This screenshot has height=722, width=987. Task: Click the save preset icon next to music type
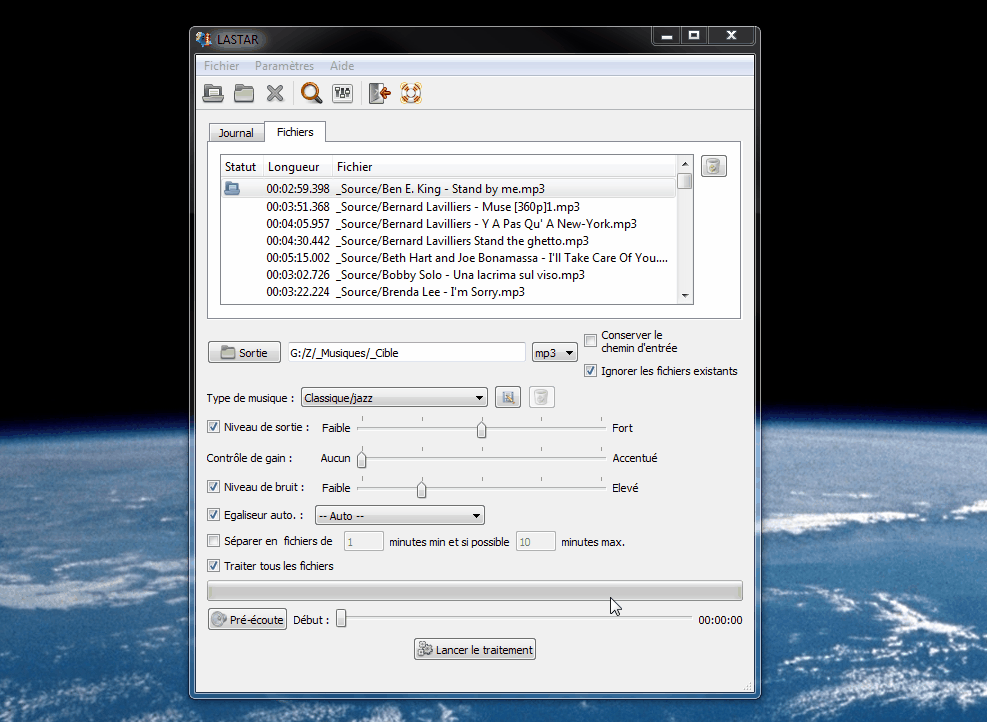(x=508, y=397)
